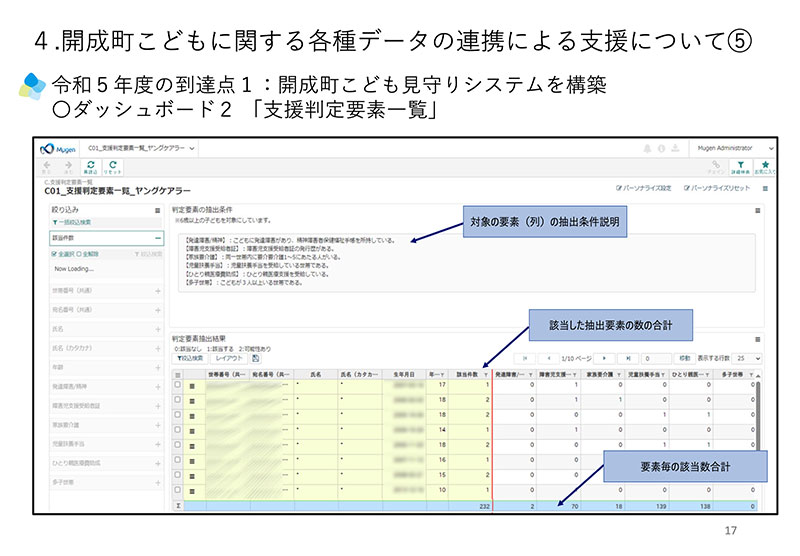Screen dimensions: 800x556
Task: Click the 再読込 reload icon
Action: (90, 167)
